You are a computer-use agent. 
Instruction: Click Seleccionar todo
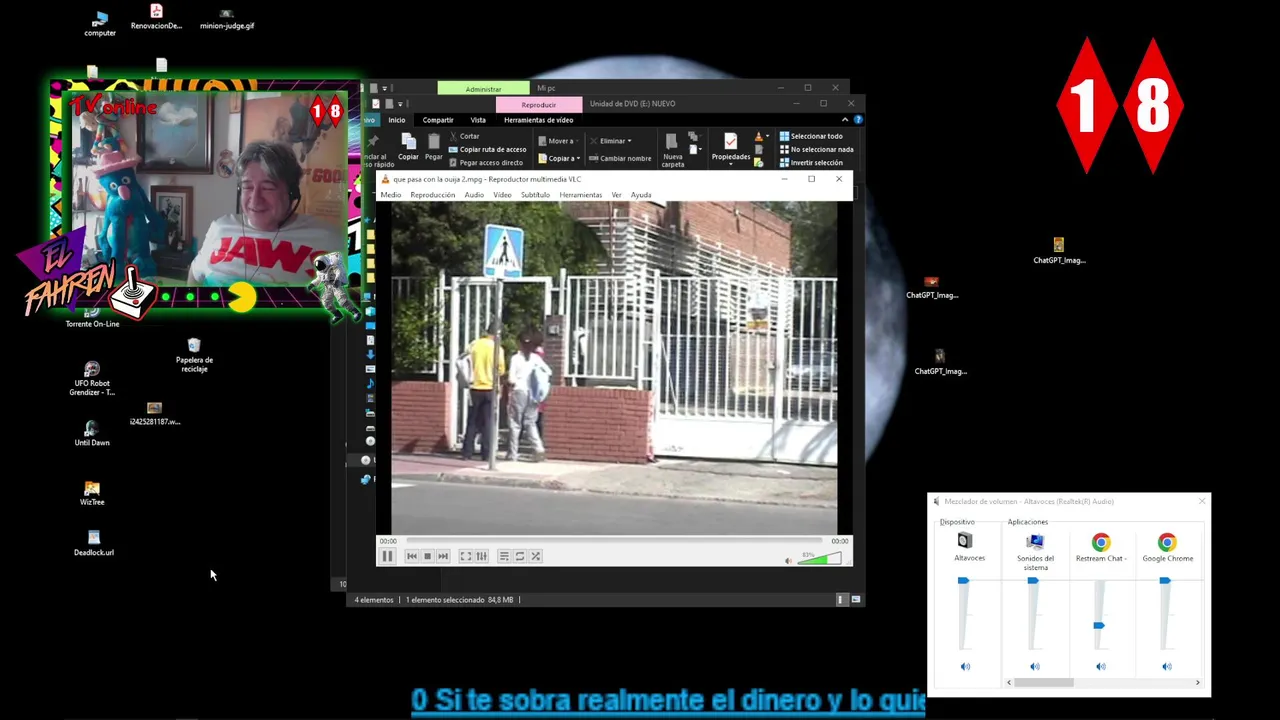point(811,136)
